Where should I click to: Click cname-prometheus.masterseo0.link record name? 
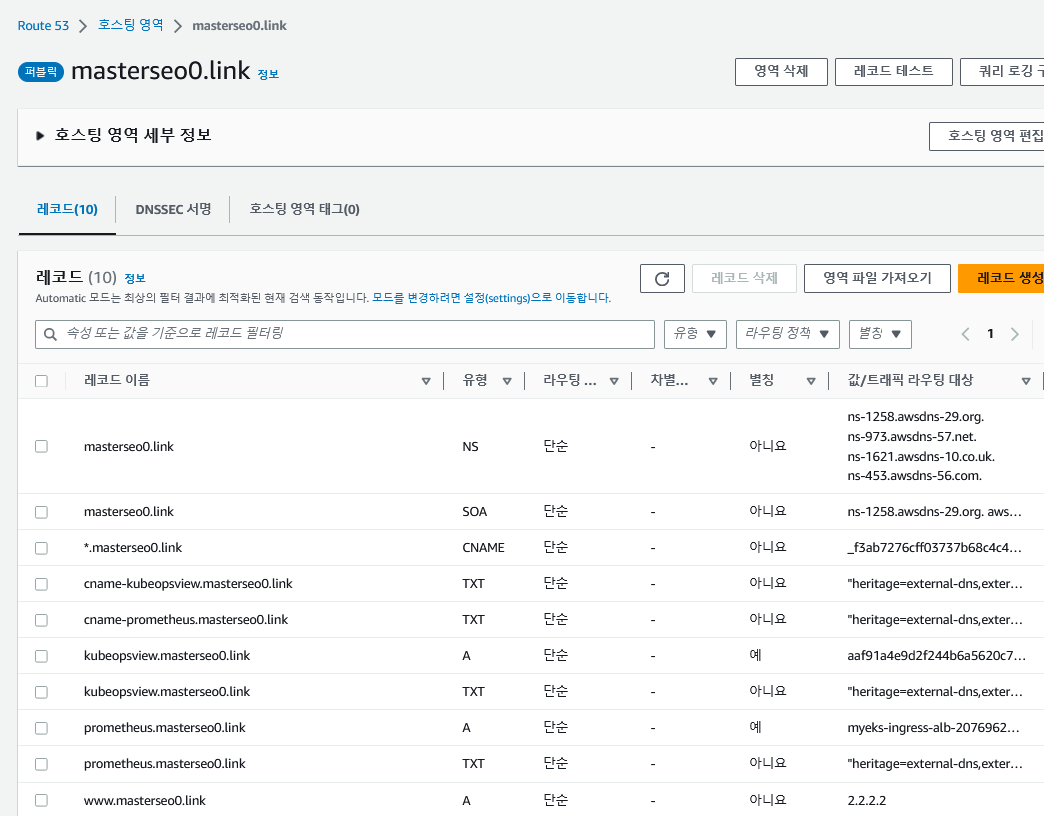pos(186,620)
